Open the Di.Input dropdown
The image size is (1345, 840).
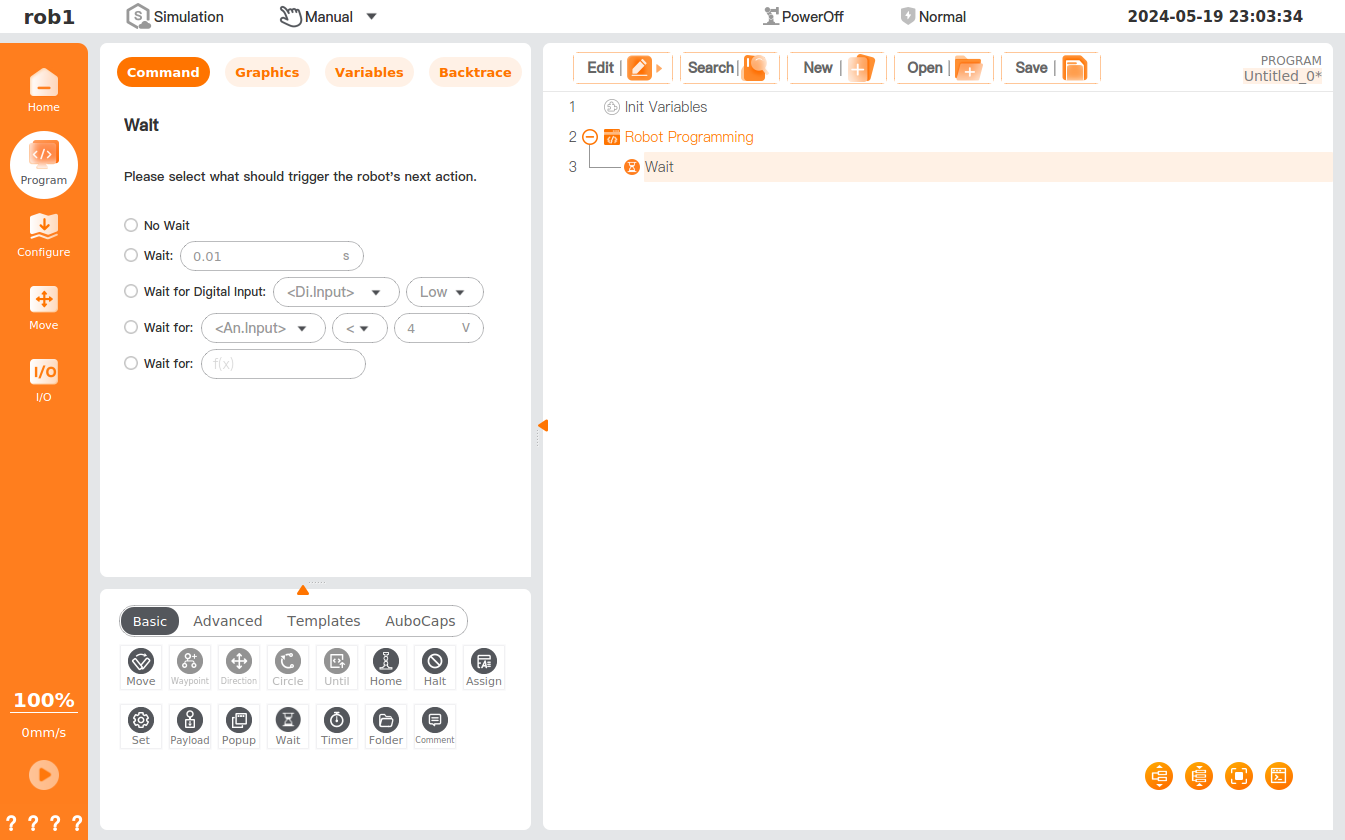pos(336,292)
